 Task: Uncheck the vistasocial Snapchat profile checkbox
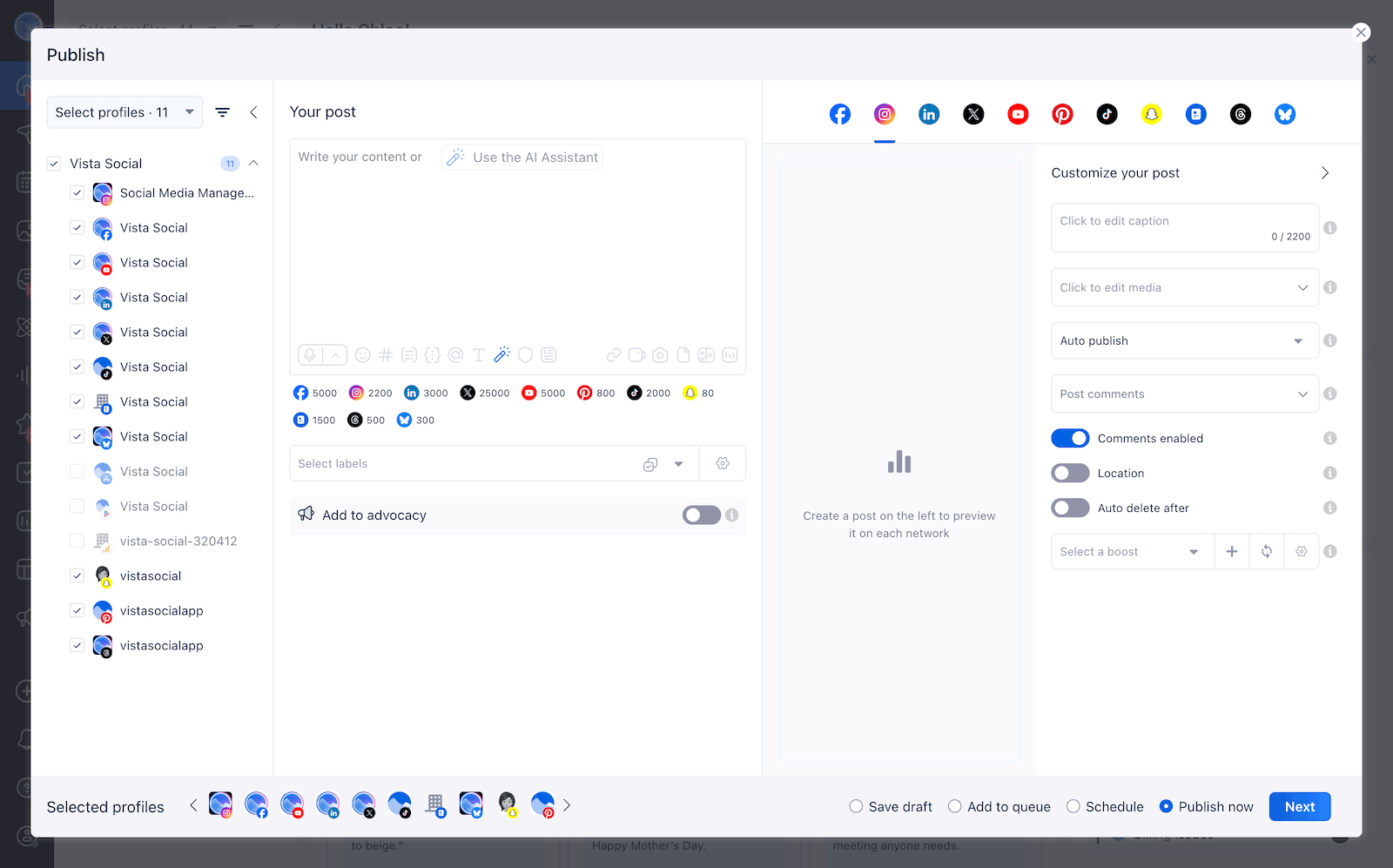pyautogui.click(x=77, y=575)
